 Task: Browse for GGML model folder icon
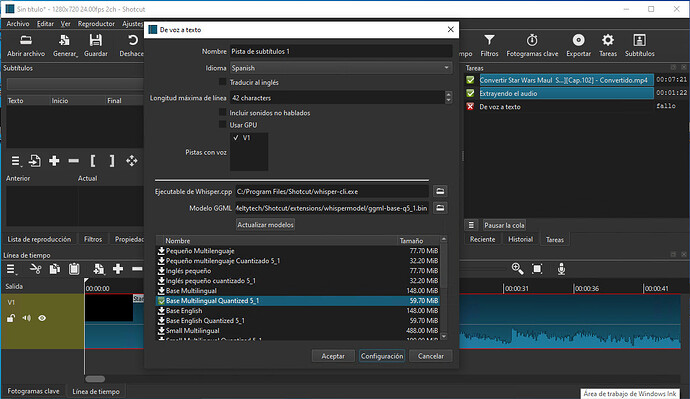[440, 208]
